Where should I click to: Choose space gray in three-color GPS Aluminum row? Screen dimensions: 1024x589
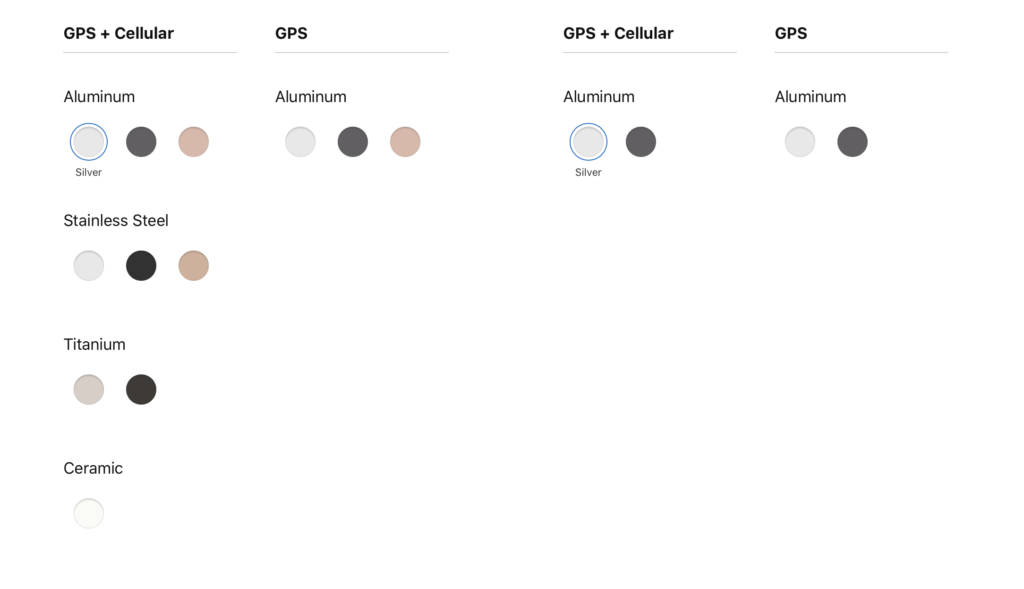click(x=353, y=142)
